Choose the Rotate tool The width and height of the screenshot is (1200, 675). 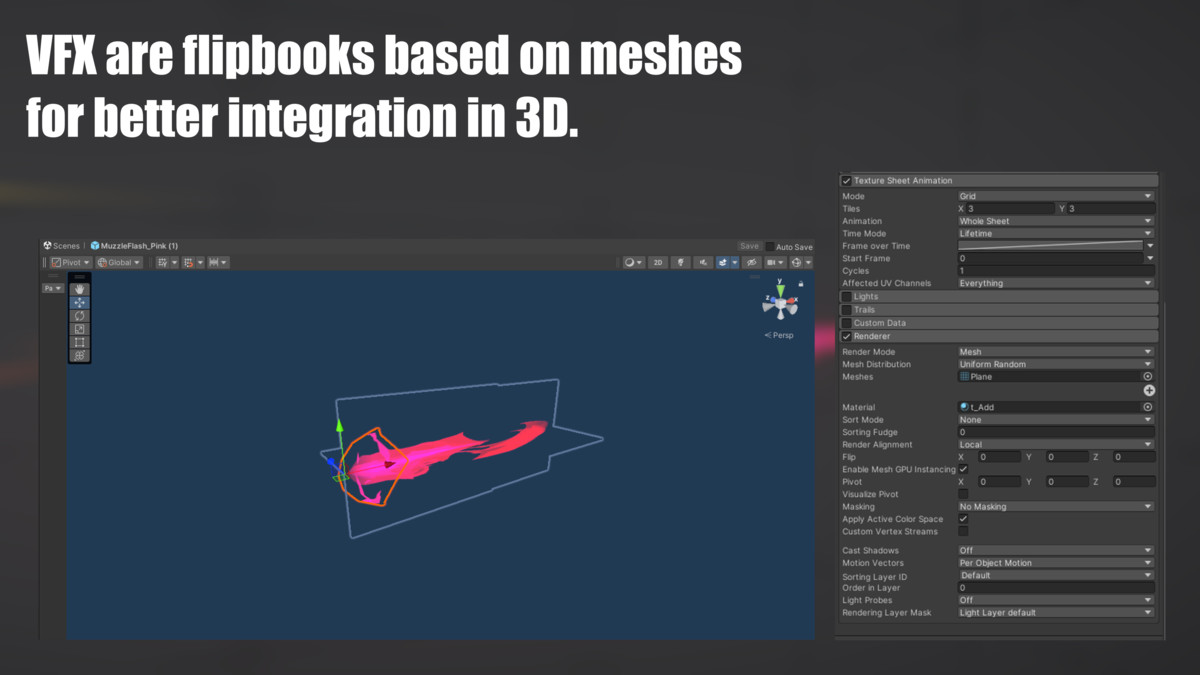tap(80, 316)
